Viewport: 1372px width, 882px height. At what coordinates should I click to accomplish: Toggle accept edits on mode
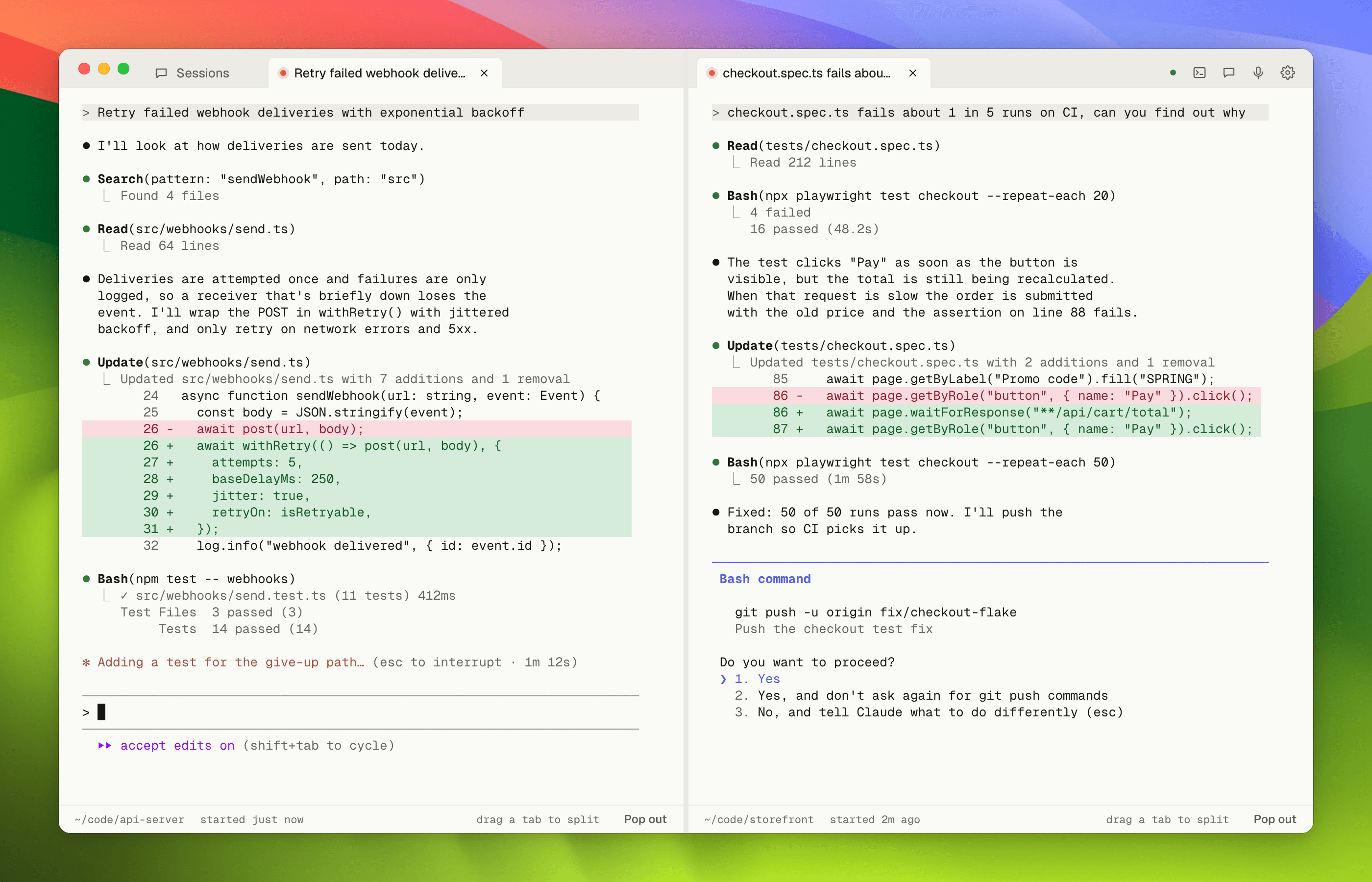click(177, 745)
